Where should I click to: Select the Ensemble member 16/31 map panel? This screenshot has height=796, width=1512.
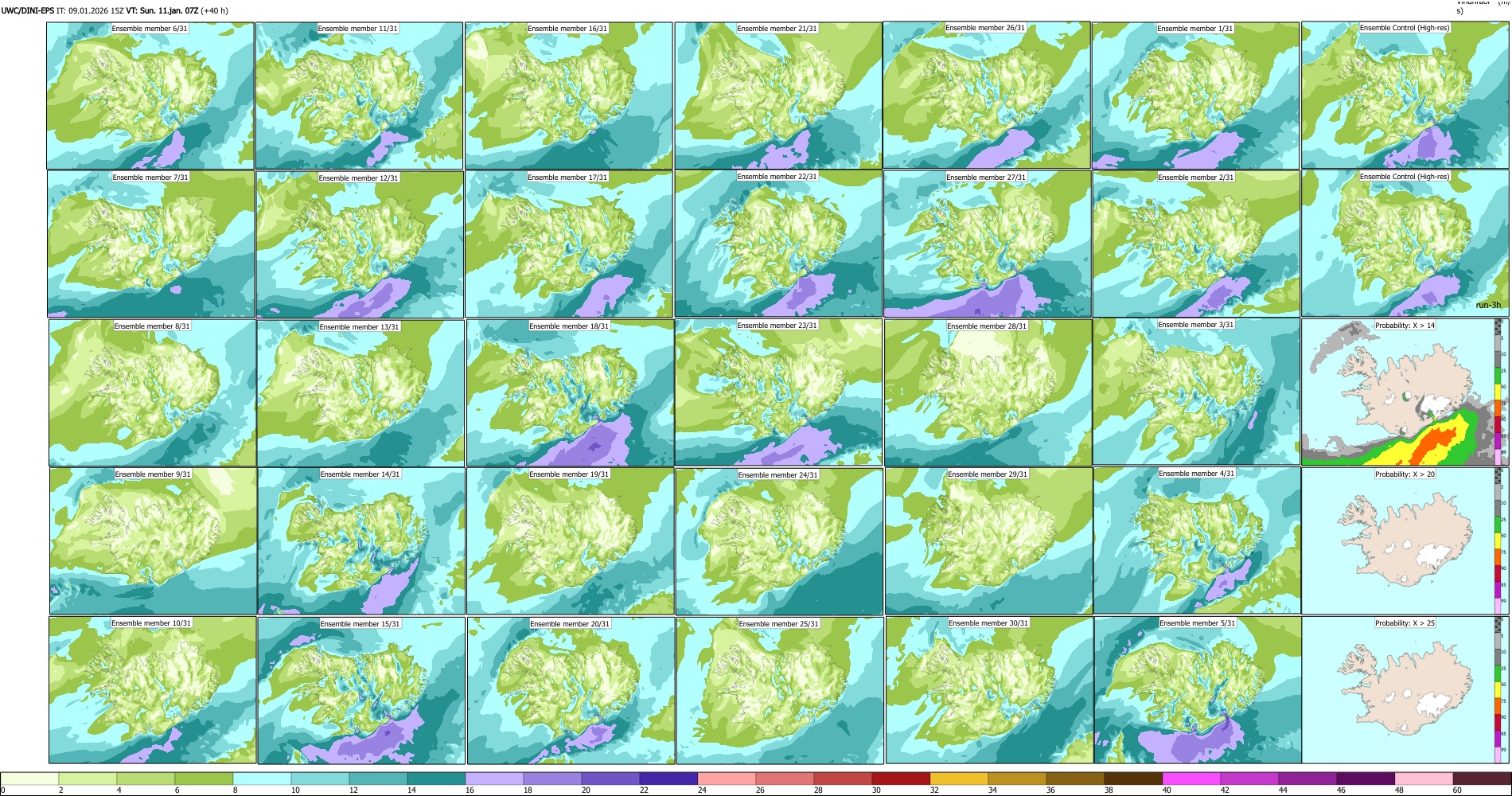pos(569,95)
